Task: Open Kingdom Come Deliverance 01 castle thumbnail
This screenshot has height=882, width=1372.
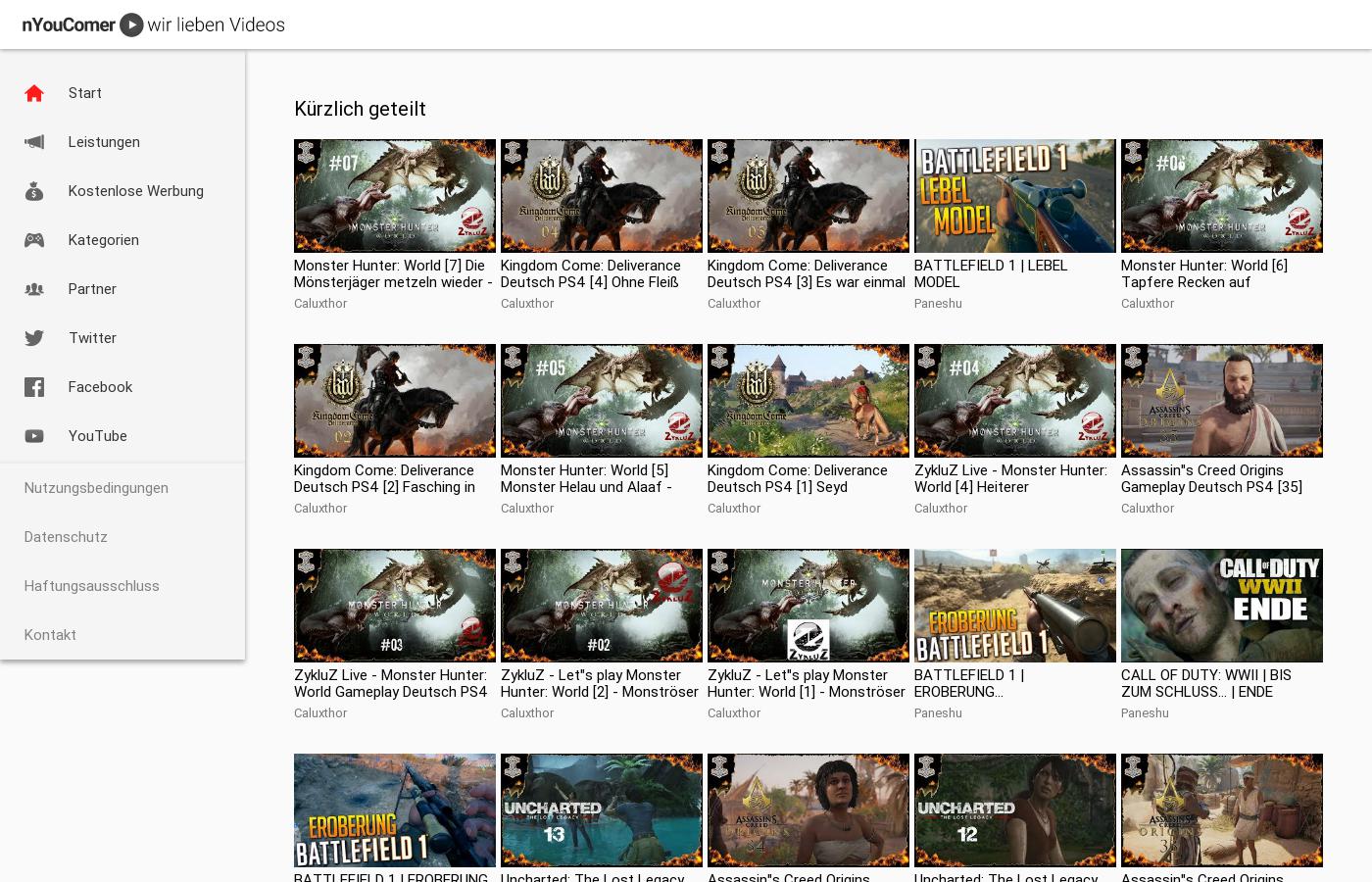Action: (808, 401)
